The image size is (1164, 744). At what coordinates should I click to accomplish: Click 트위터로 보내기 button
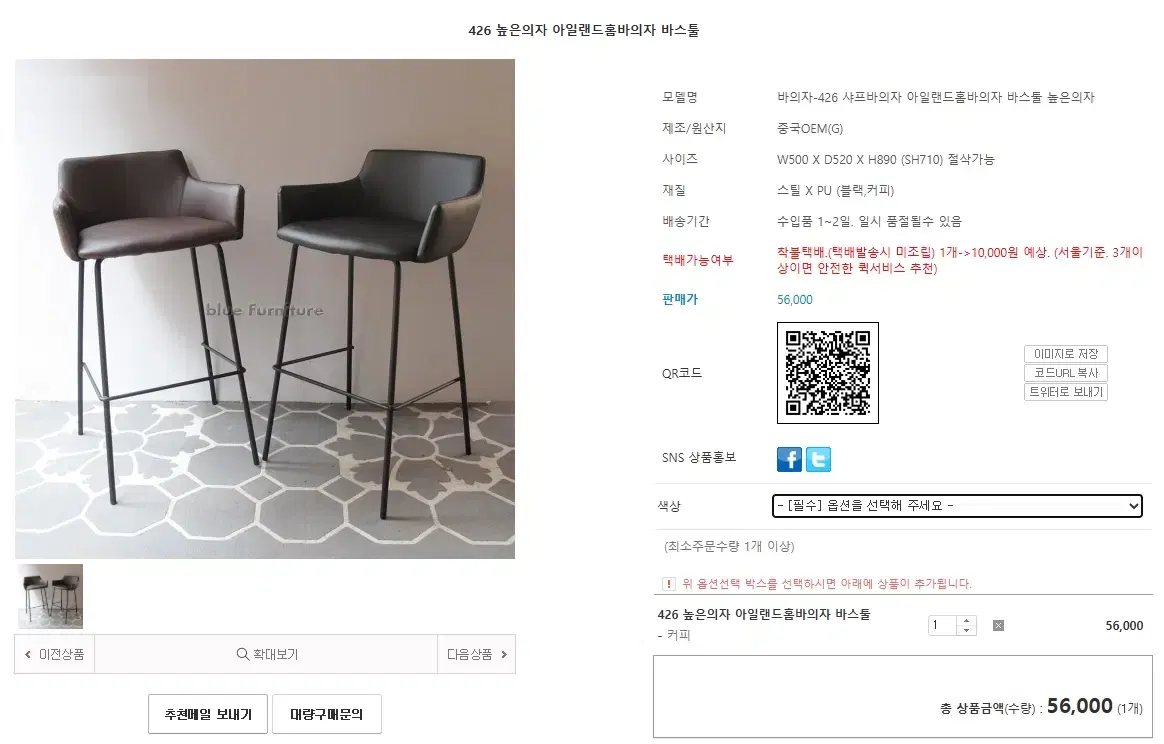[1065, 392]
